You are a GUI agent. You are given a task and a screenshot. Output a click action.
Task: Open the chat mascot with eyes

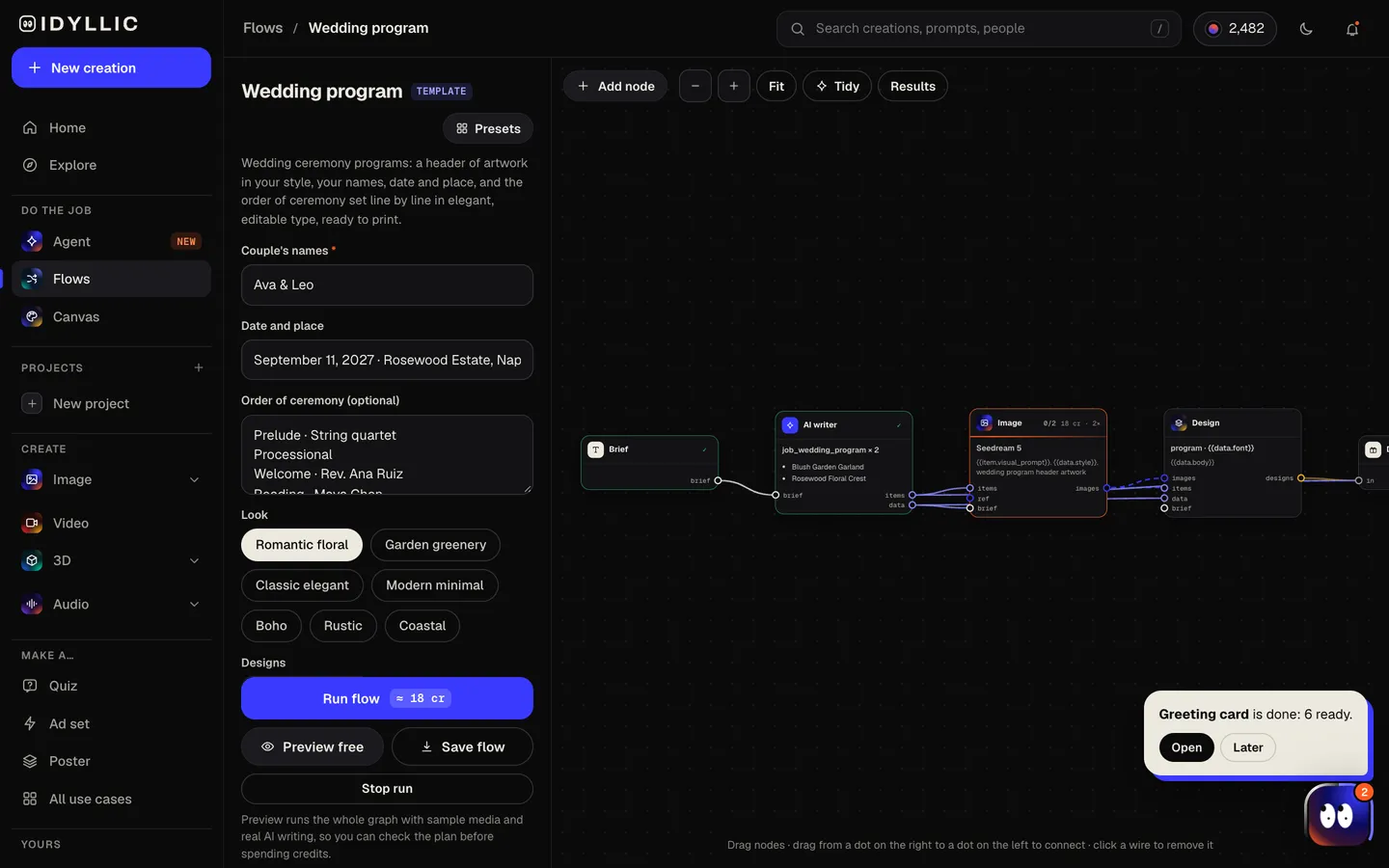pos(1337,815)
